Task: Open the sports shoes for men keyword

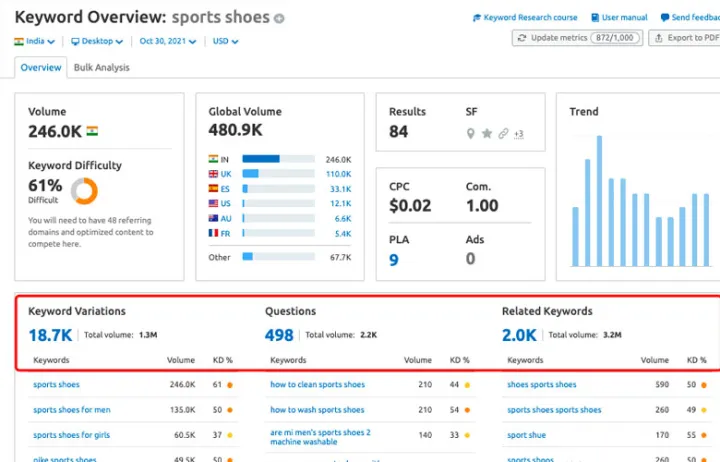Action: [x=72, y=410]
